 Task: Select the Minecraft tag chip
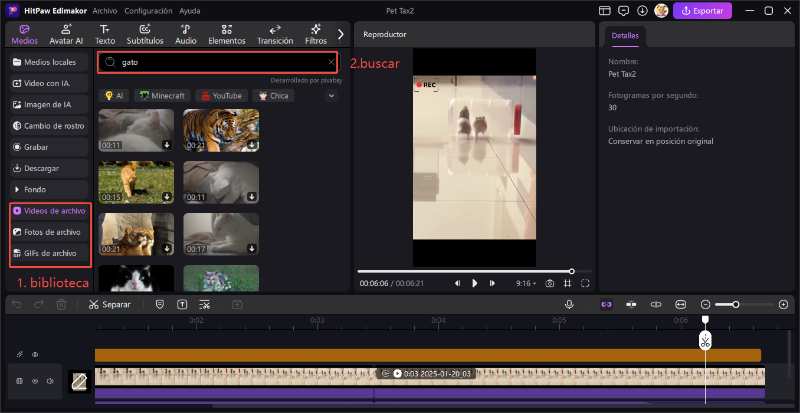click(162, 95)
